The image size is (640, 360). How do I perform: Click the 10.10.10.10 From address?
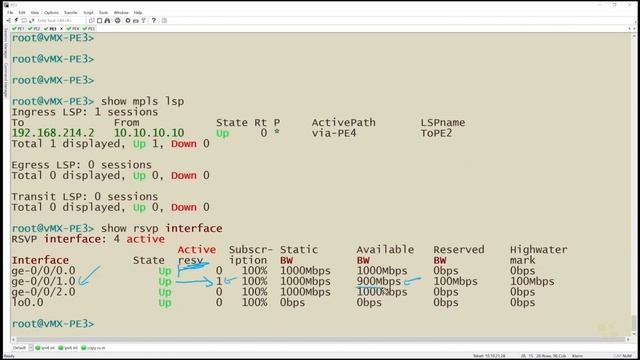pos(149,133)
